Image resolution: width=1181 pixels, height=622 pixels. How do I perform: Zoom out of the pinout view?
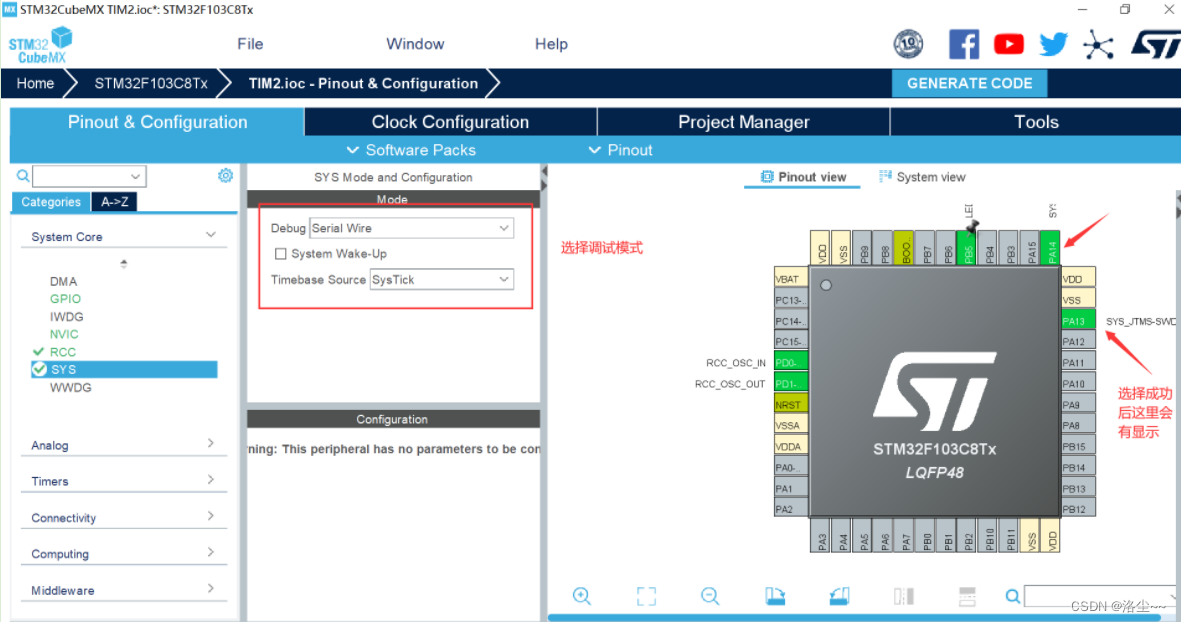(x=710, y=596)
